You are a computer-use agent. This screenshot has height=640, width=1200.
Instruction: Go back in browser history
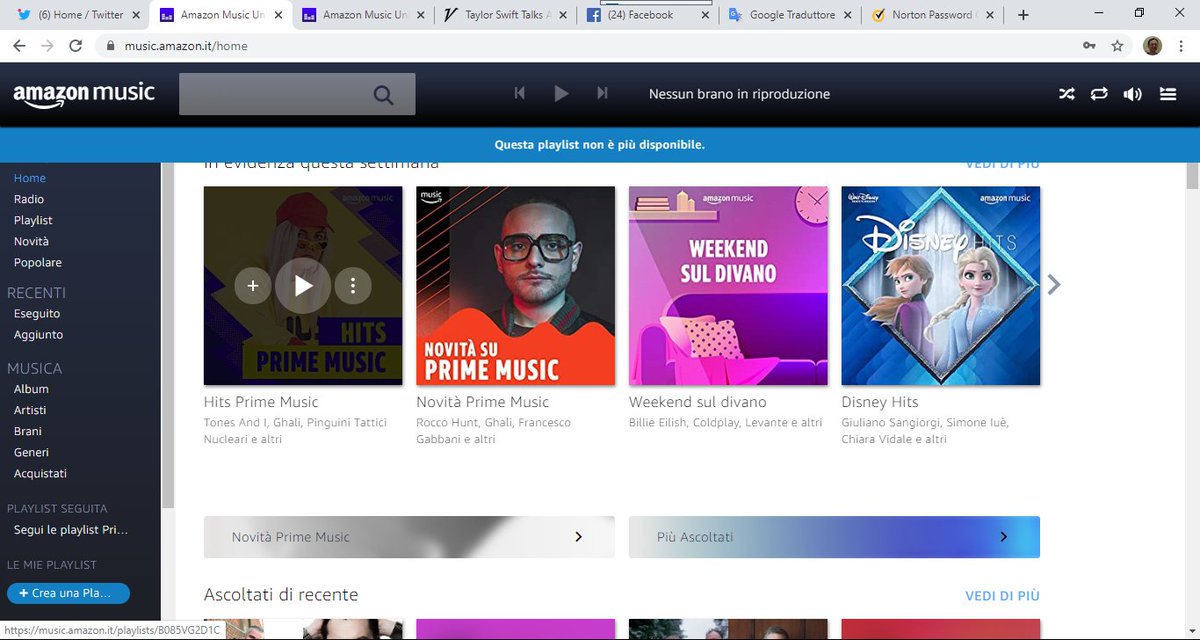19,46
